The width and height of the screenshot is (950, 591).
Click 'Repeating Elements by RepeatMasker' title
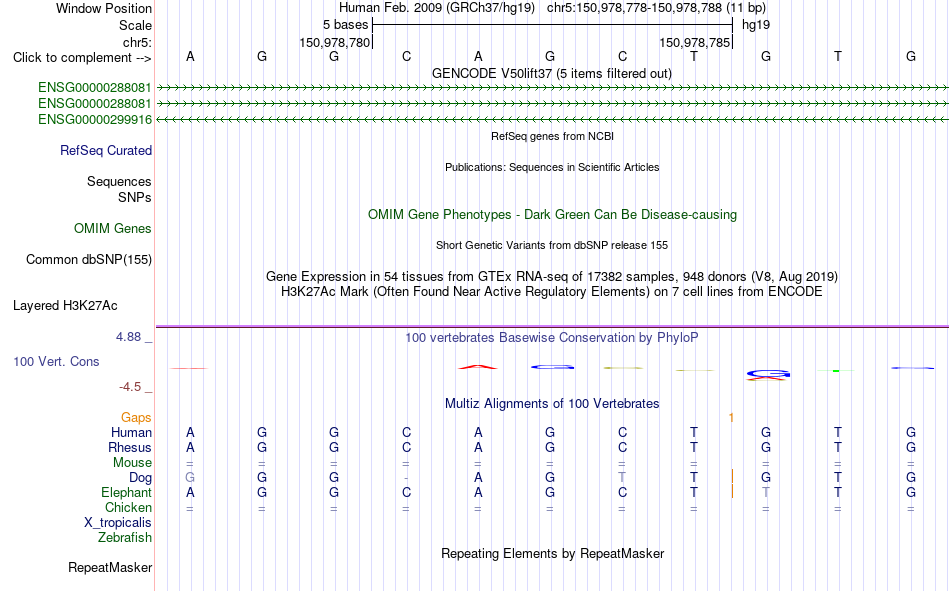coord(553,553)
